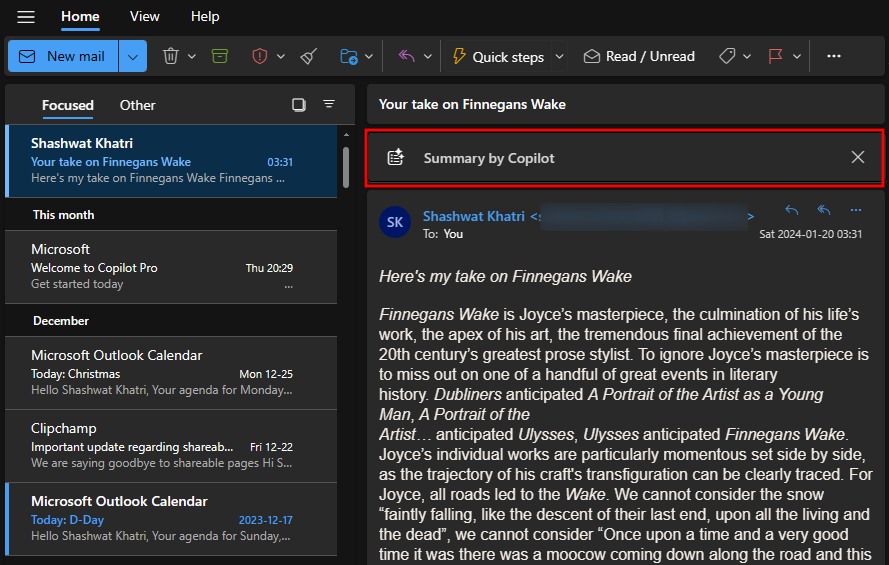The image size is (889, 565).
Task: Open more actions ellipsis in message header
Action: (856, 210)
